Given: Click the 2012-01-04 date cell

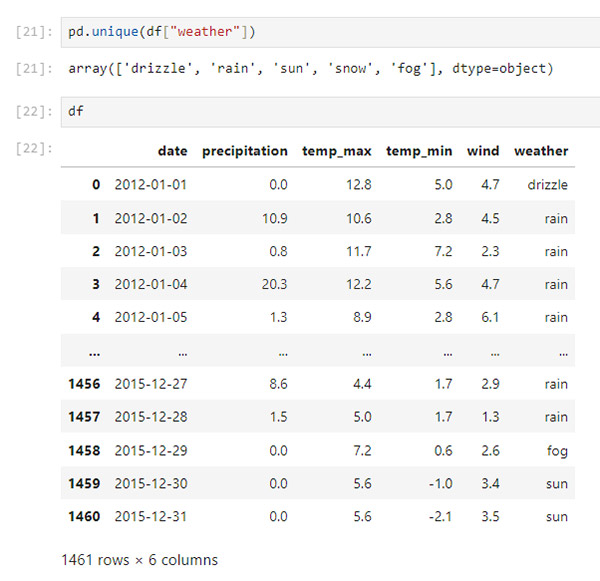Looking at the screenshot, I should point(151,285).
